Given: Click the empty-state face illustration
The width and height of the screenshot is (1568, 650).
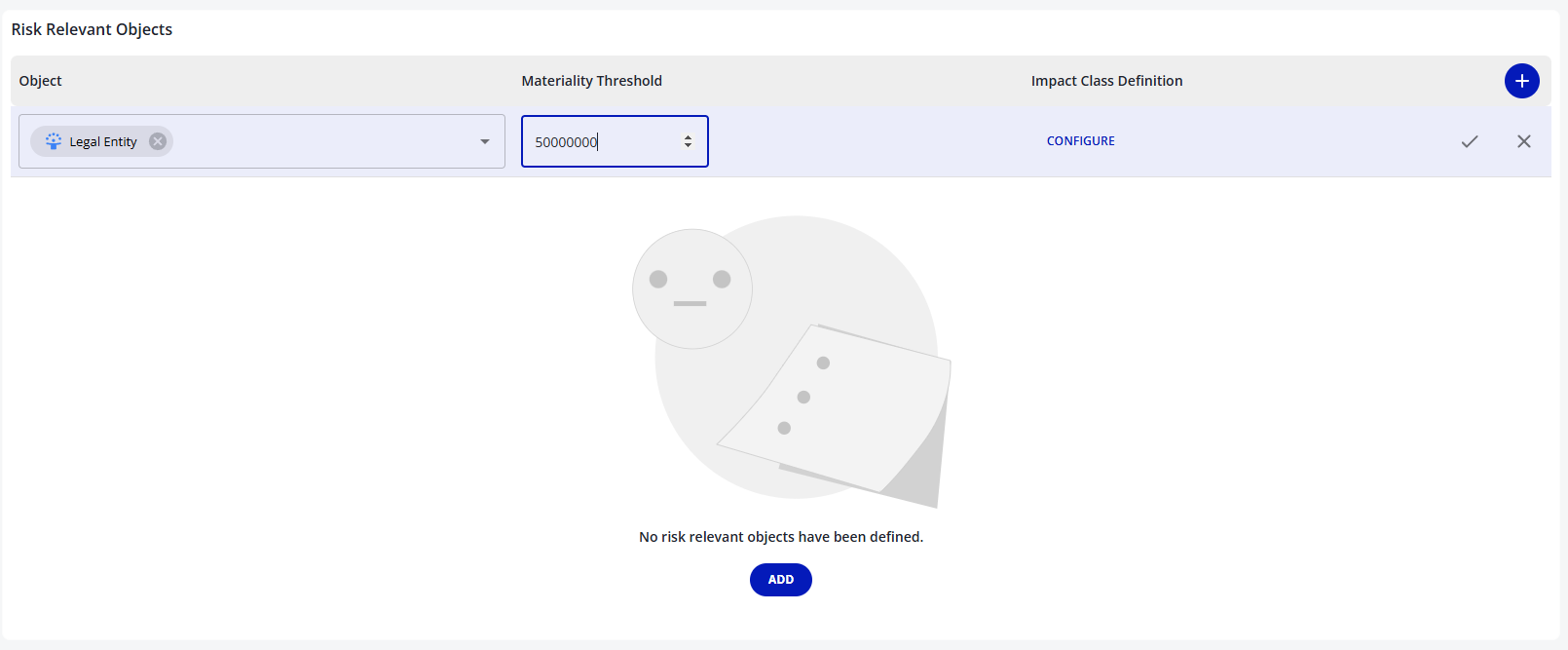Looking at the screenshot, I should [691, 288].
